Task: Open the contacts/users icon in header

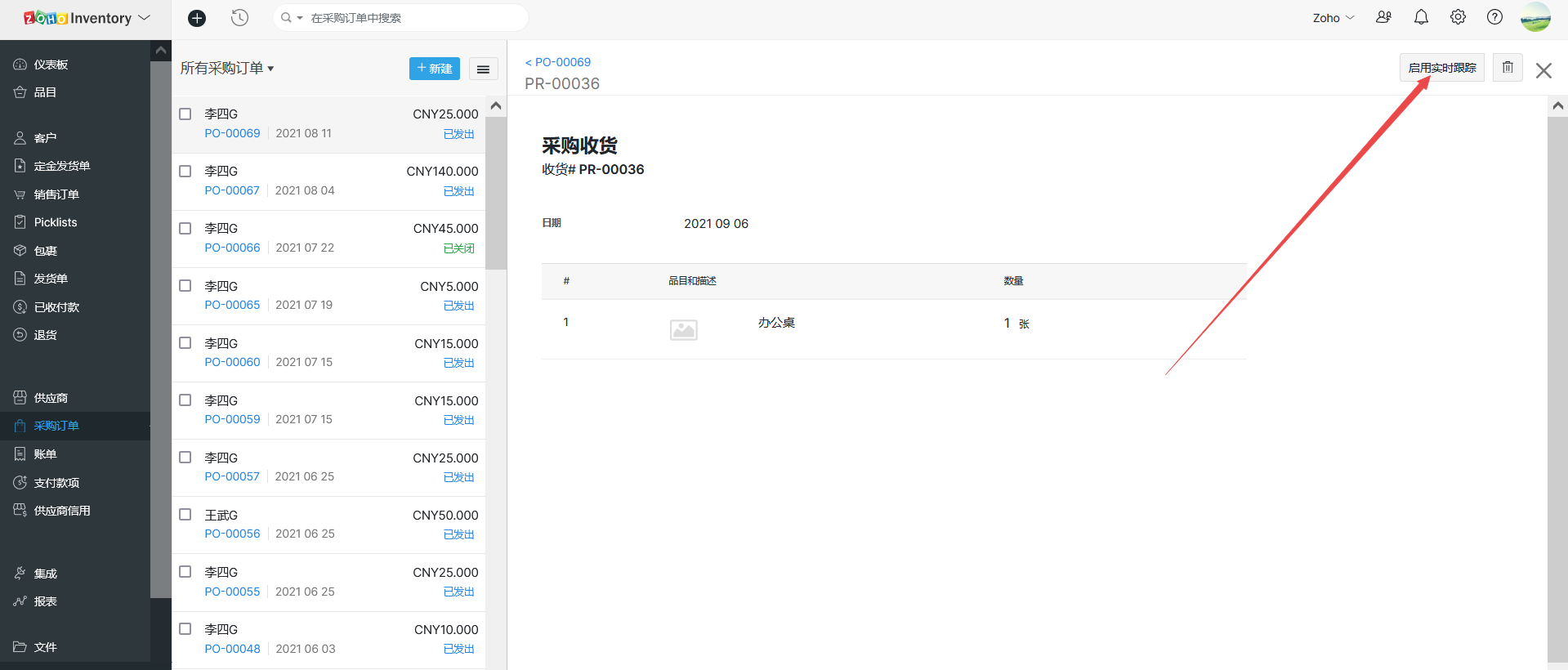Action: [x=1383, y=17]
